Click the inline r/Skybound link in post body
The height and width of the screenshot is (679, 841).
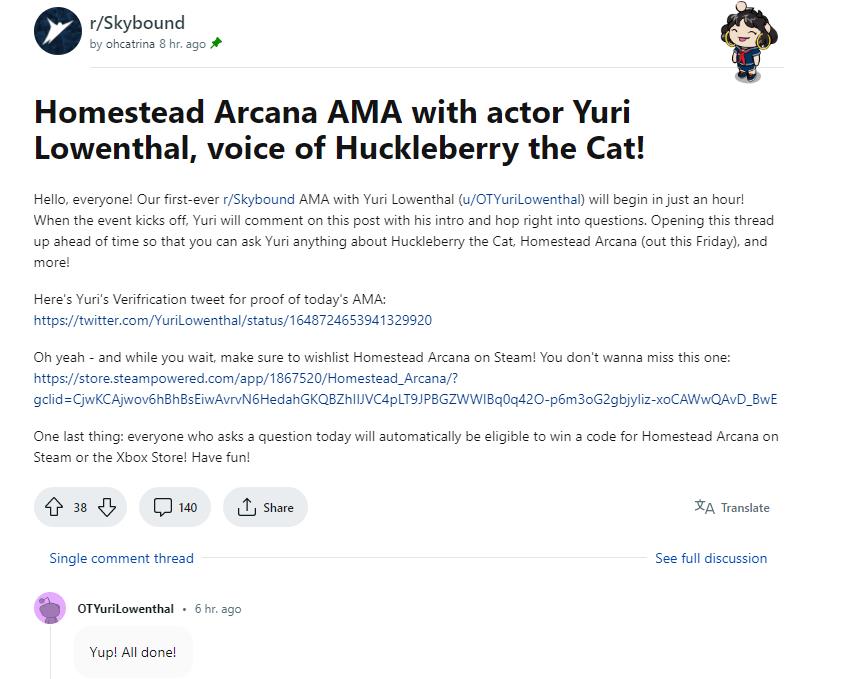coord(258,199)
